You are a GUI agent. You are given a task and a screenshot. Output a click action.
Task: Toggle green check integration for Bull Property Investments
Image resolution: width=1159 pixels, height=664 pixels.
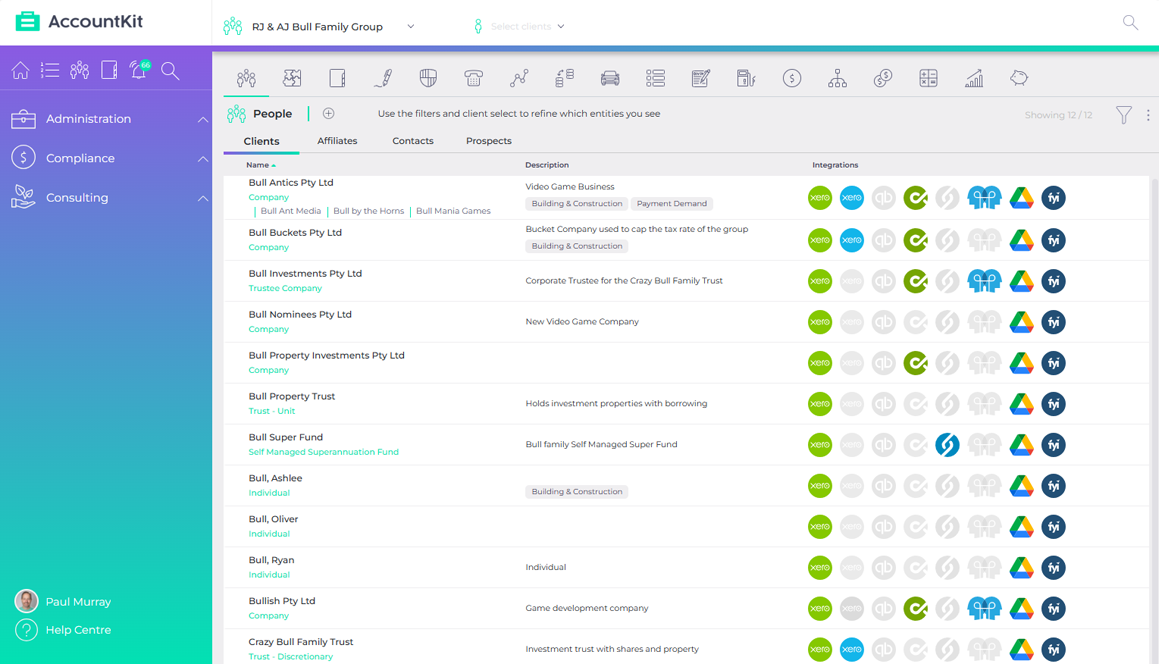pyautogui.click(x=915, y=363)
